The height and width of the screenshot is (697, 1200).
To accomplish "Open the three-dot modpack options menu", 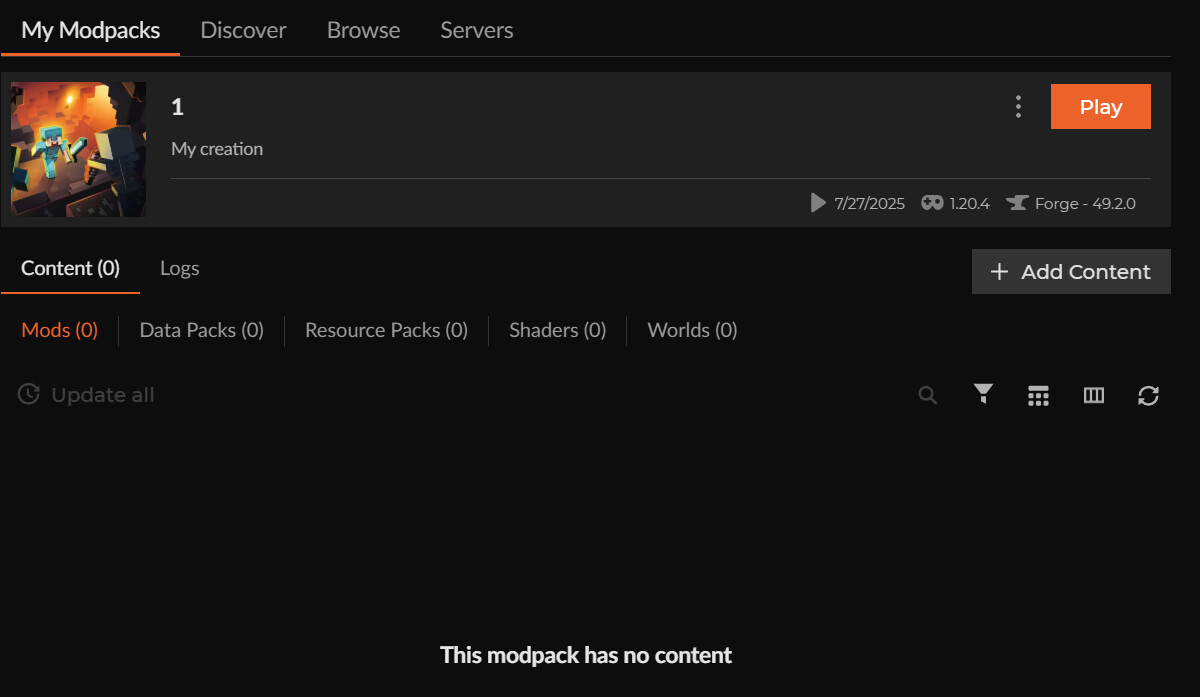I will click(1018, 107).
